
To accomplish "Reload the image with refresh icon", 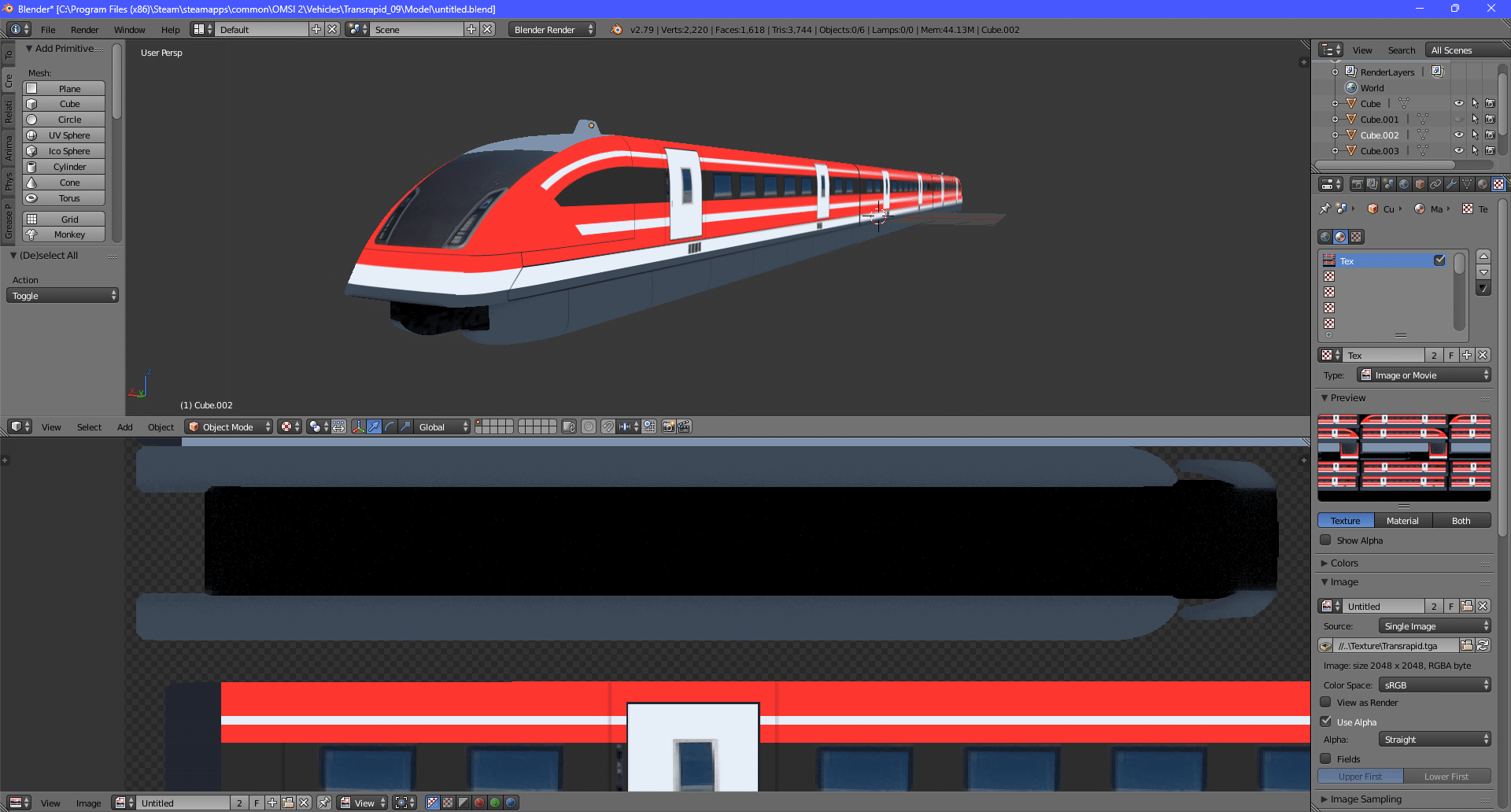I will [x=1483, y=646].
